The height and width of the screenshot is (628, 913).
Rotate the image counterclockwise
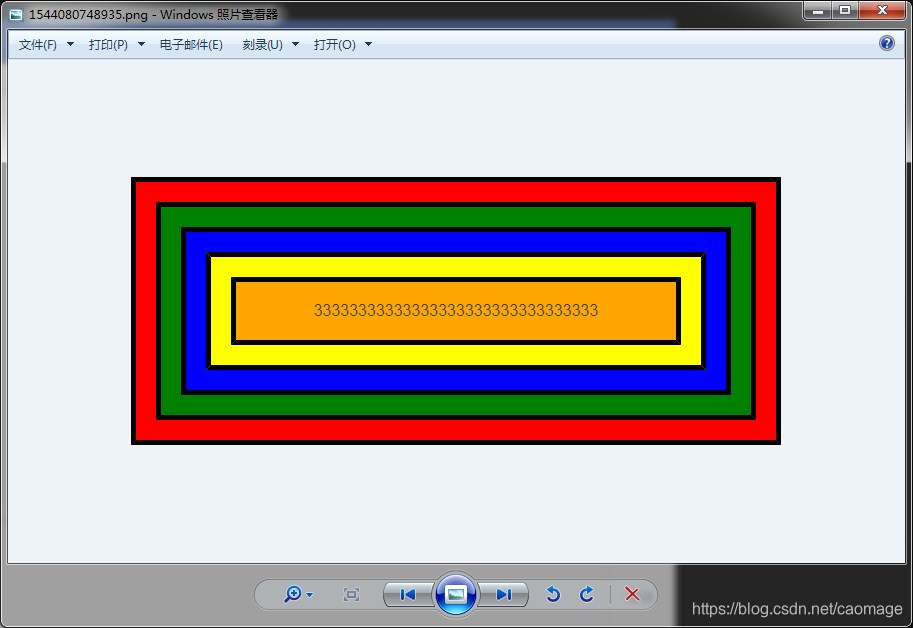pos(553,594)
